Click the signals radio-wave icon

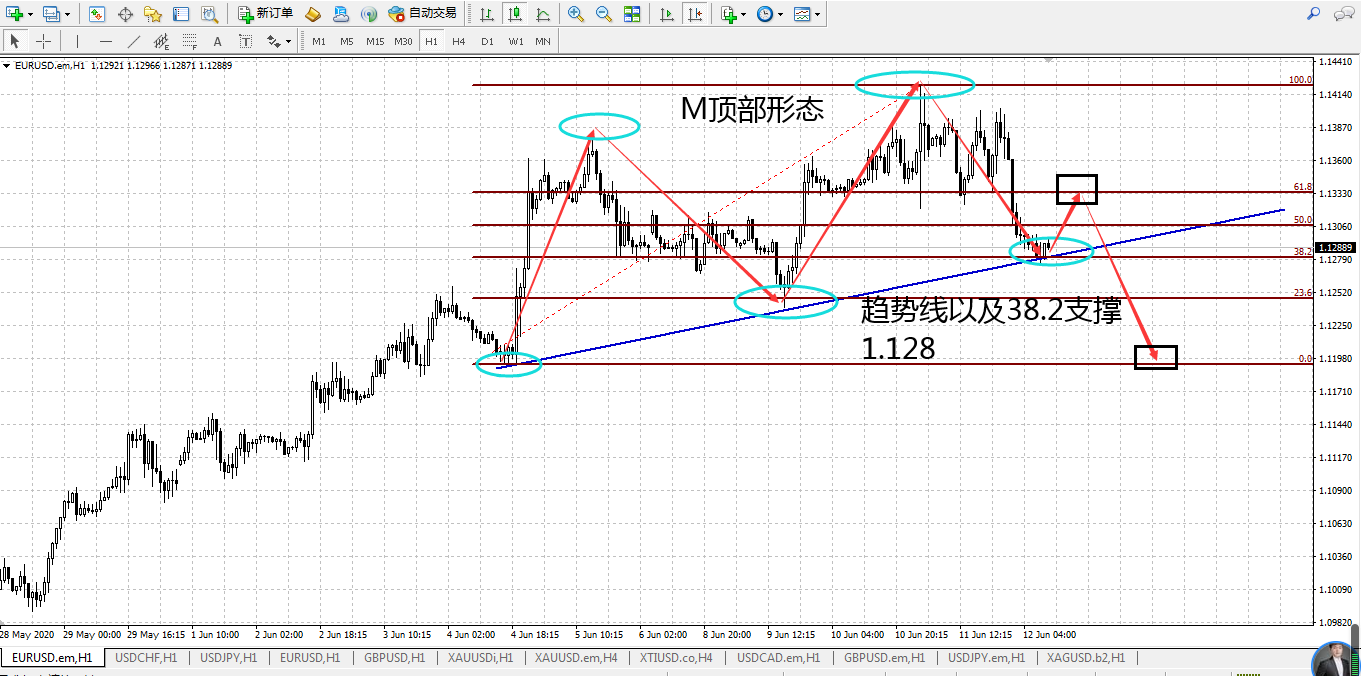[369, 14]
